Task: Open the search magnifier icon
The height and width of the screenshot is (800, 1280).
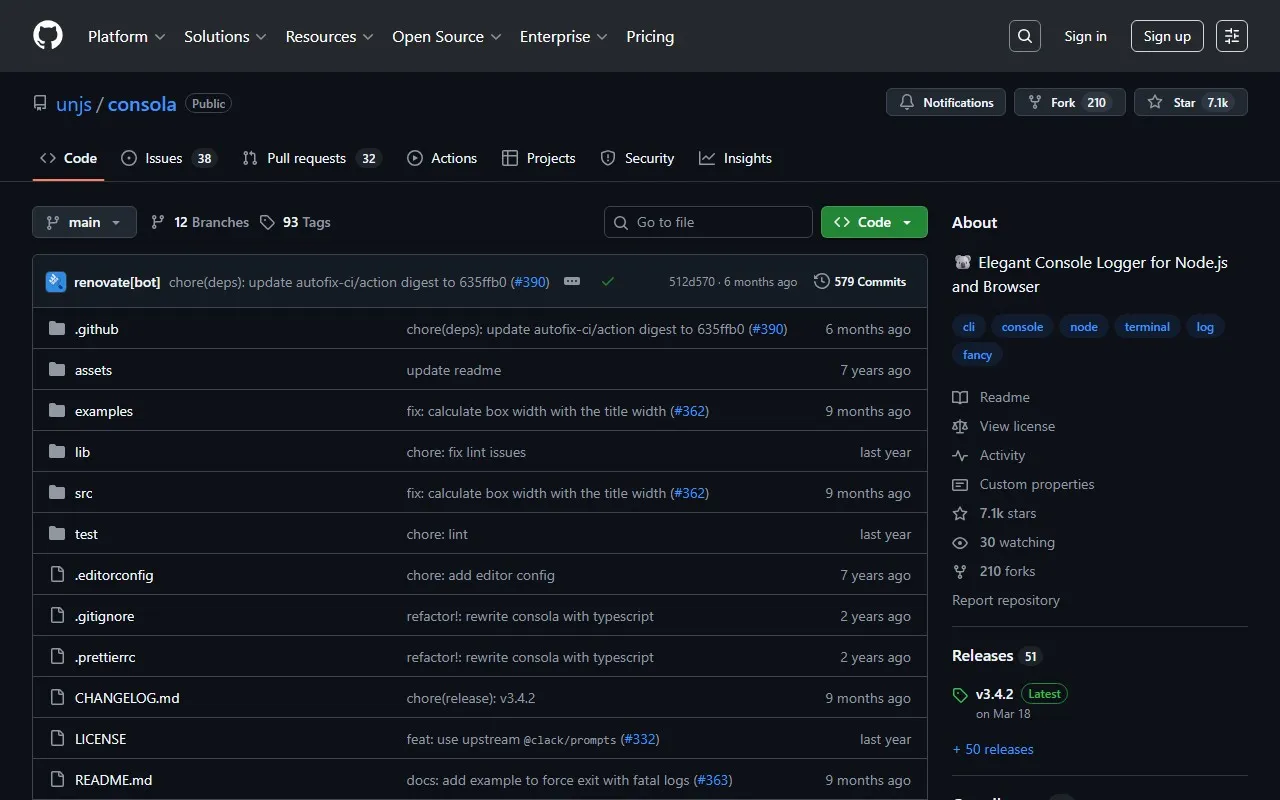Action: pos(1025,36)
